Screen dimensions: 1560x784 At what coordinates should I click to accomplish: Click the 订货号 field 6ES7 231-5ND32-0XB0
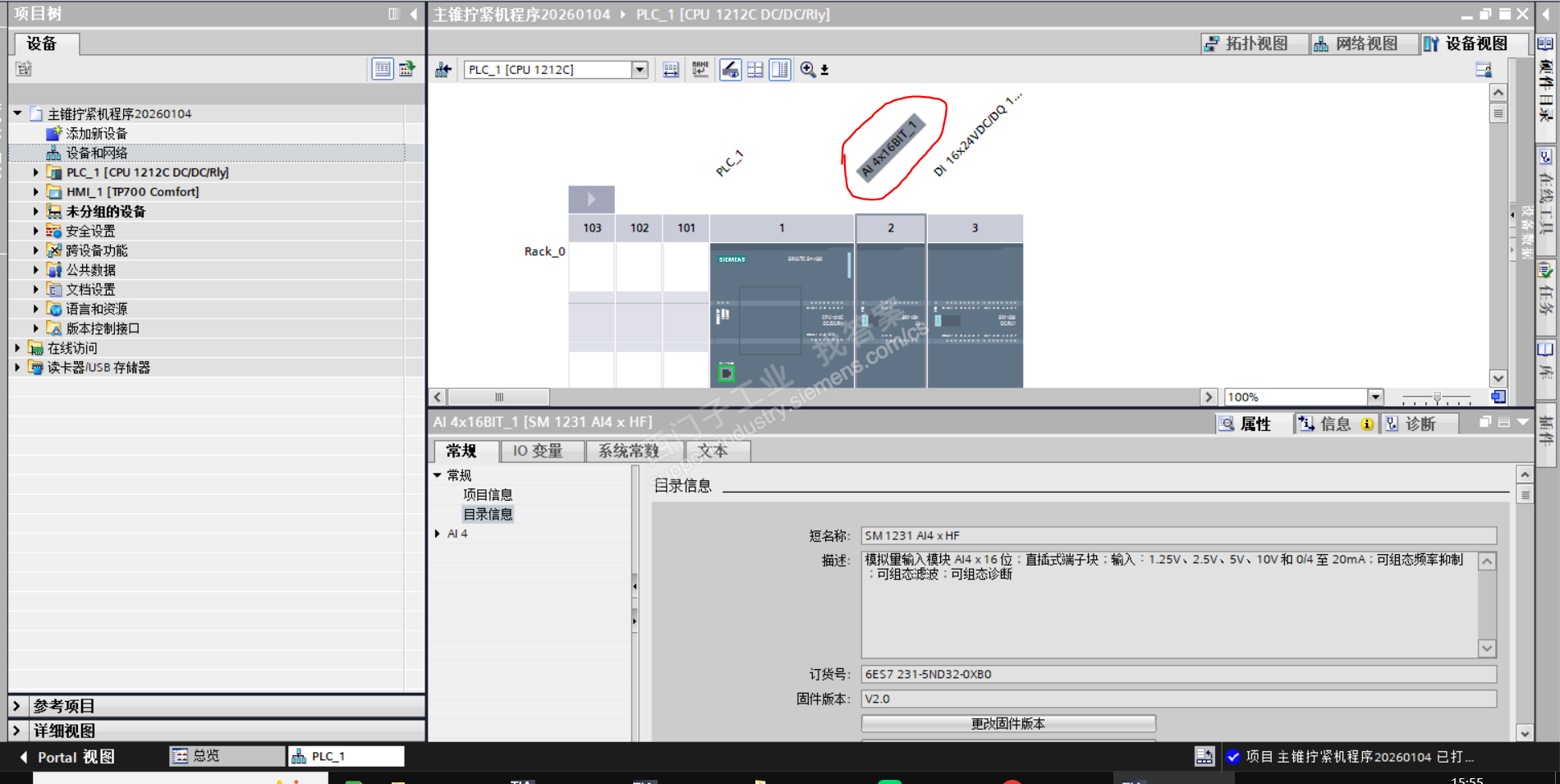pyautogui.click(x=1178, y=674)
